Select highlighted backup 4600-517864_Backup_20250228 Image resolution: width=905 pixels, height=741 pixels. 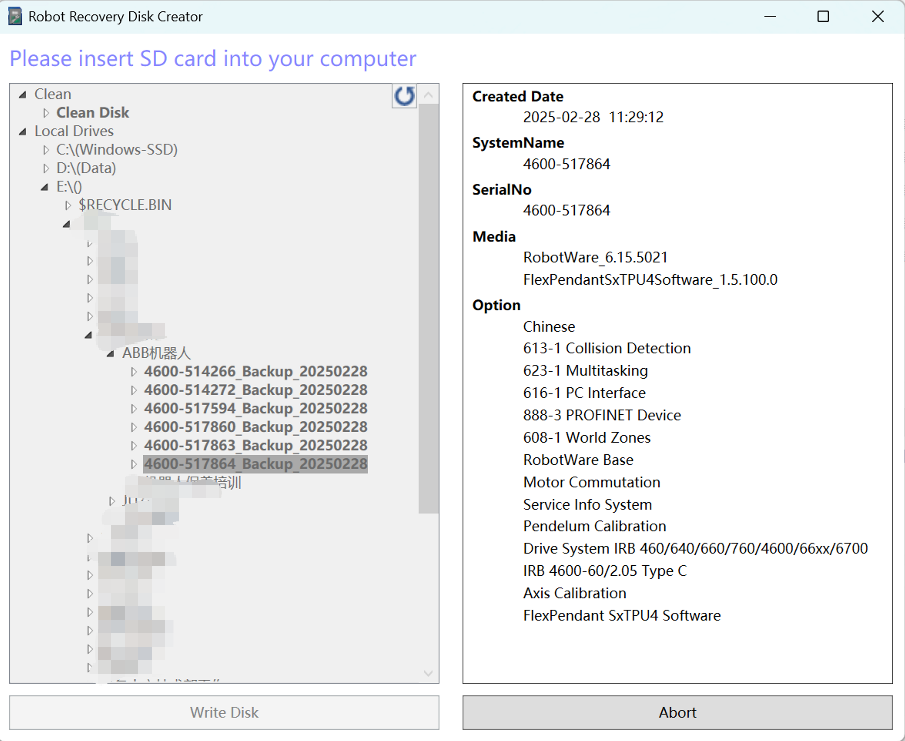point(256,464)
